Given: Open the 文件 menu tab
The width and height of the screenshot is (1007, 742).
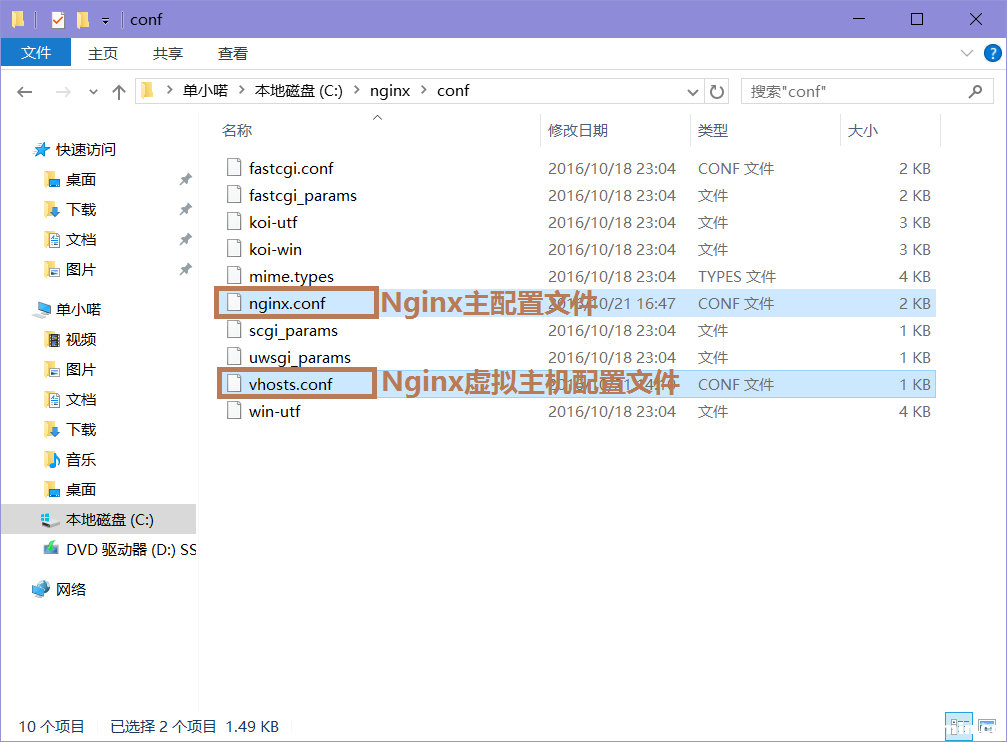Looking at the screenshot, I should point(36,53).
